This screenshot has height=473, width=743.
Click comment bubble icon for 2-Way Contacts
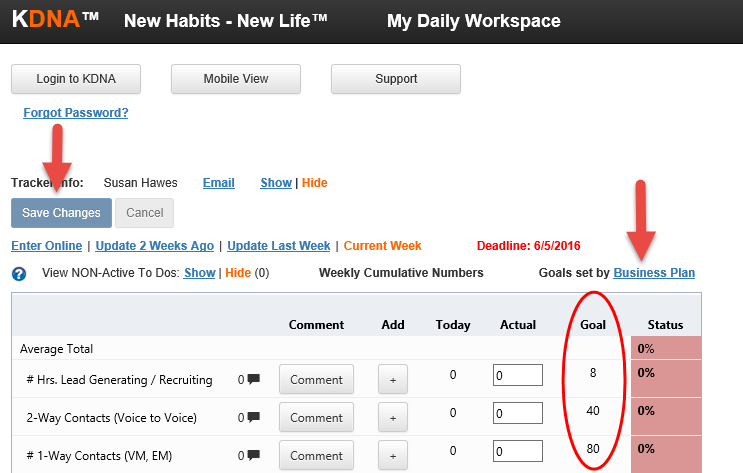click(254, 417)
